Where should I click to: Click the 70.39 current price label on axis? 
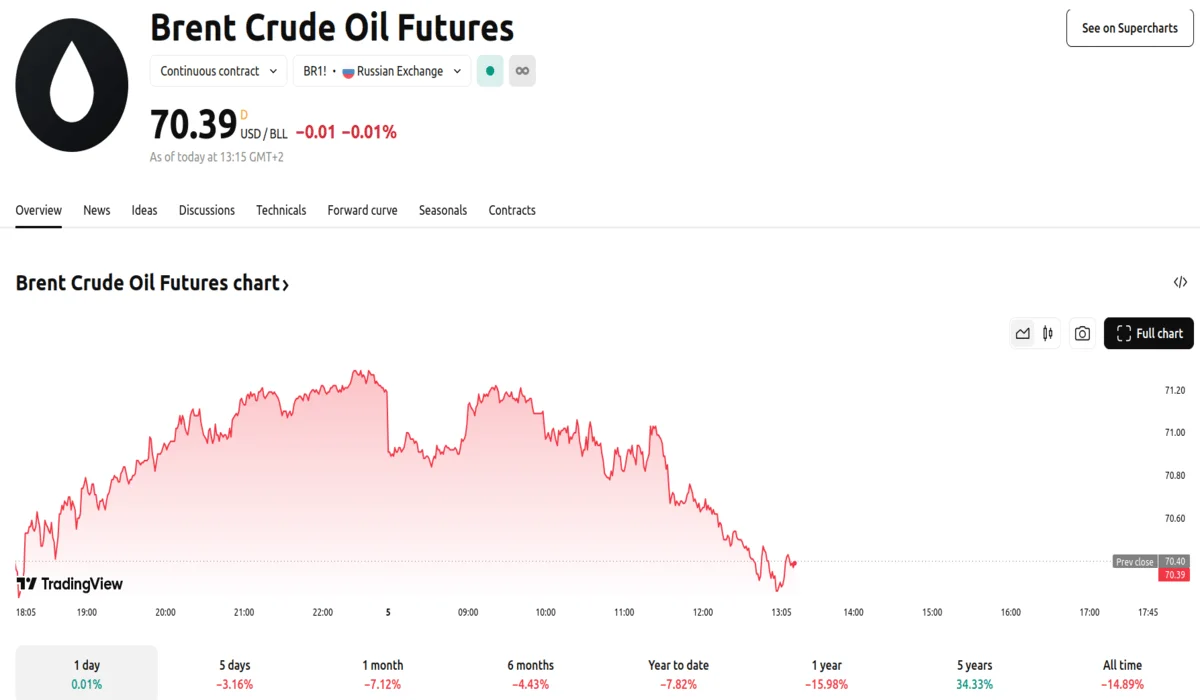click(1173, 575)
